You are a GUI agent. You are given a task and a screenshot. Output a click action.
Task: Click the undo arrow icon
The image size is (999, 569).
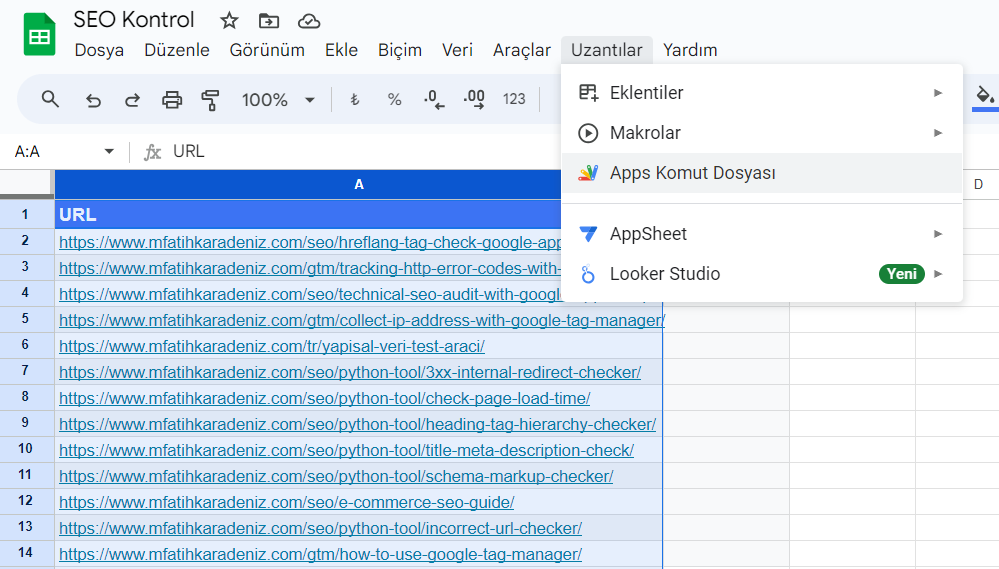[93, 99]
